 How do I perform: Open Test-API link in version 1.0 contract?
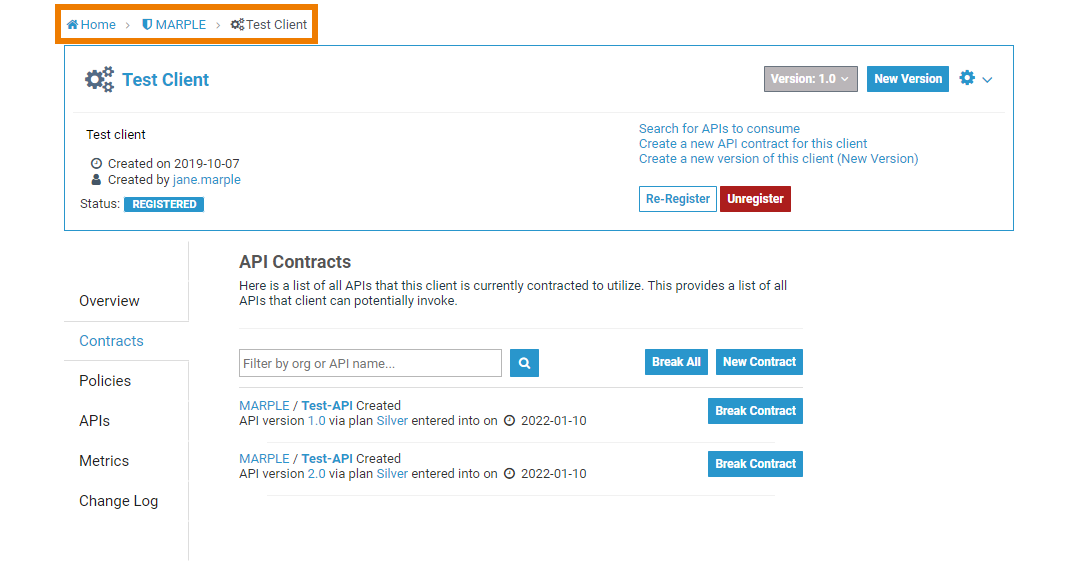327,406
